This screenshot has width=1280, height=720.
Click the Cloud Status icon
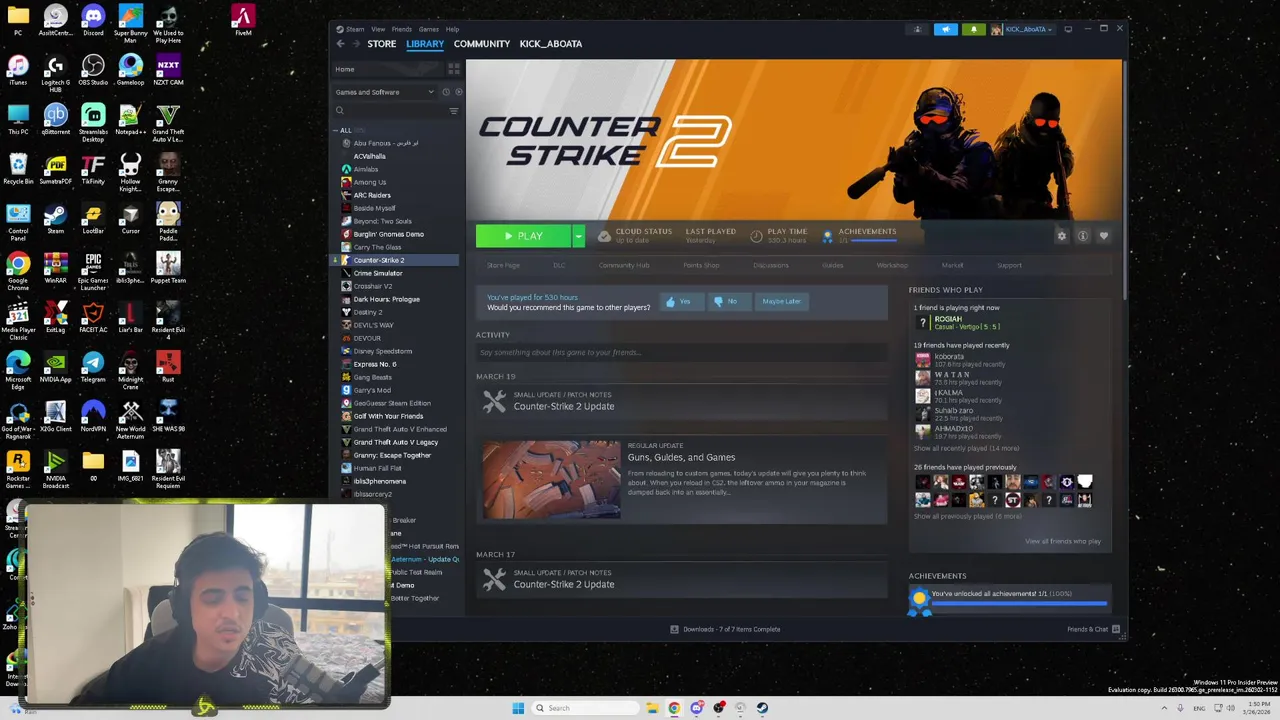coord(604,236)
